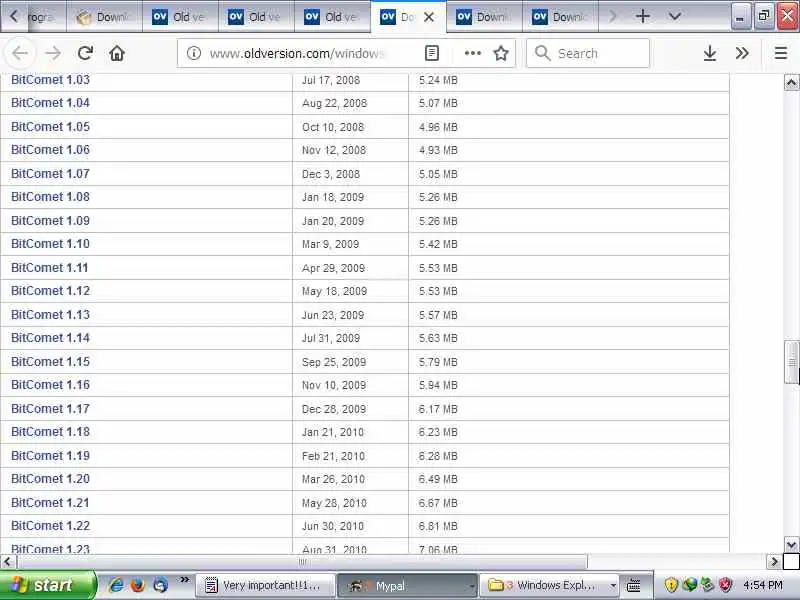The image size is (800, 600).
Task: Select the date 'Aug 22, 2008'
Action: (x=334, y=103)
